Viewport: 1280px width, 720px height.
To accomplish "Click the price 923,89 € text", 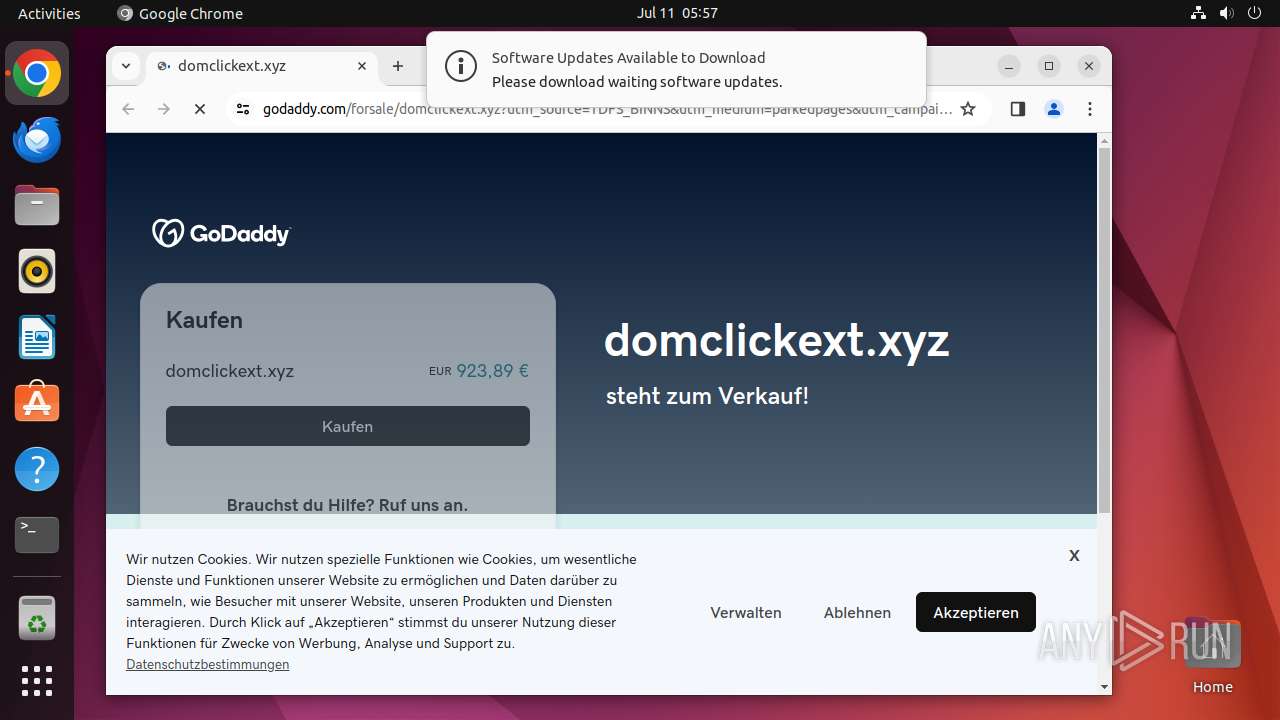I will click(x=492, y=371).
